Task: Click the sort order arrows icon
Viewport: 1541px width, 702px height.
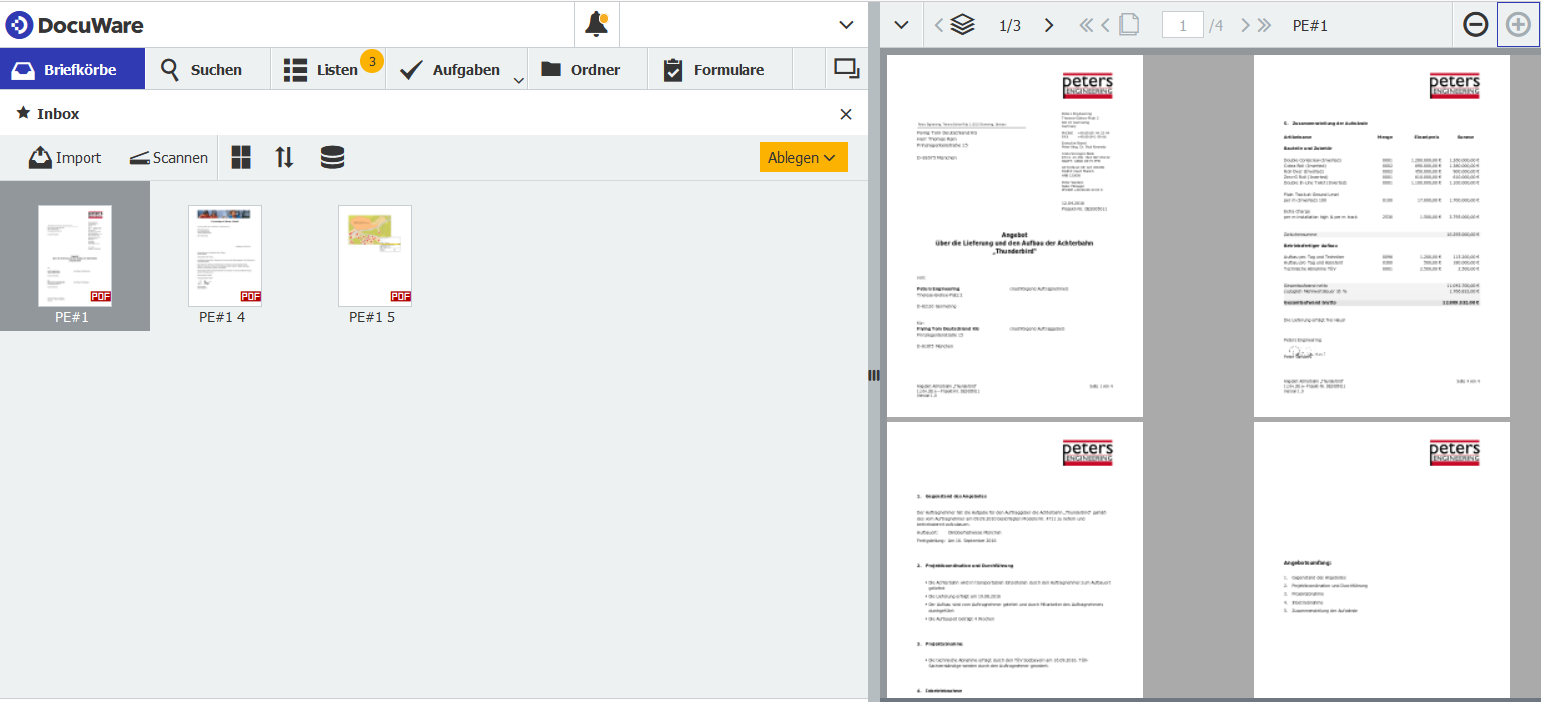Action: pyautogui.click(x=285, y=157)
